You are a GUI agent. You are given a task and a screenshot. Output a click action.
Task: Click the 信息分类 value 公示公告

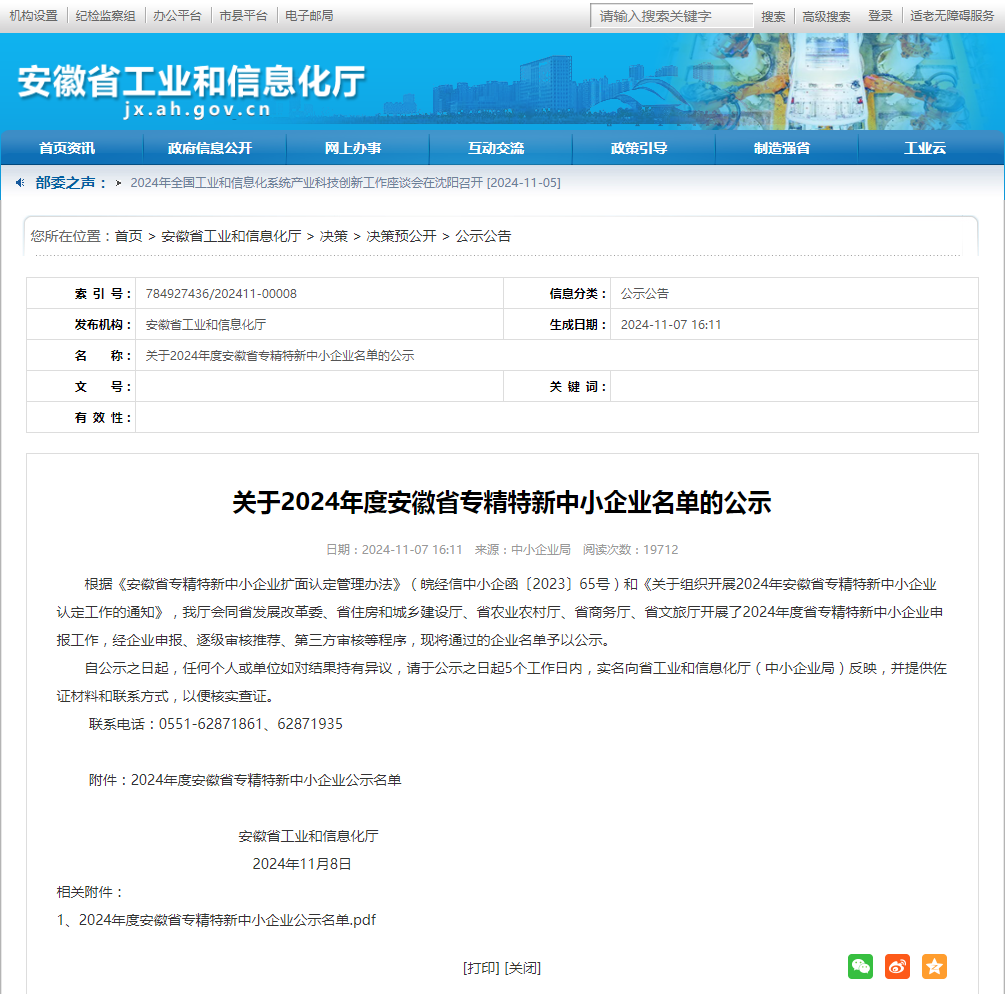click(645, 294)
